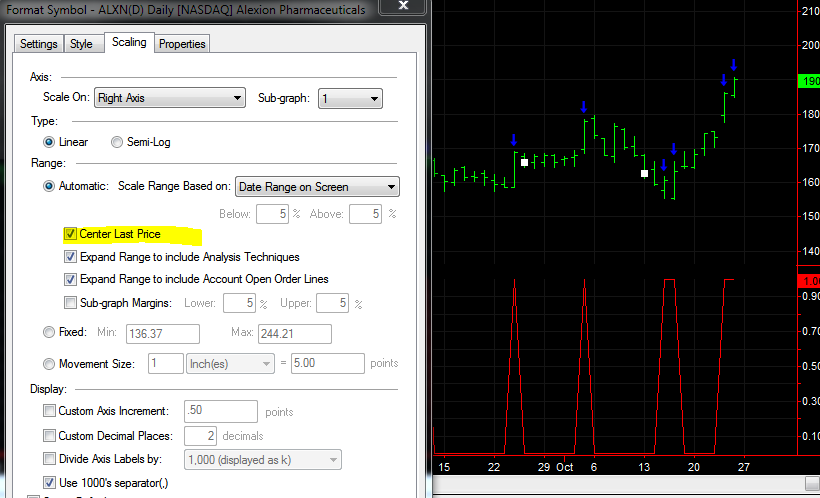Click the 27 date label on axis

(744, 467)
